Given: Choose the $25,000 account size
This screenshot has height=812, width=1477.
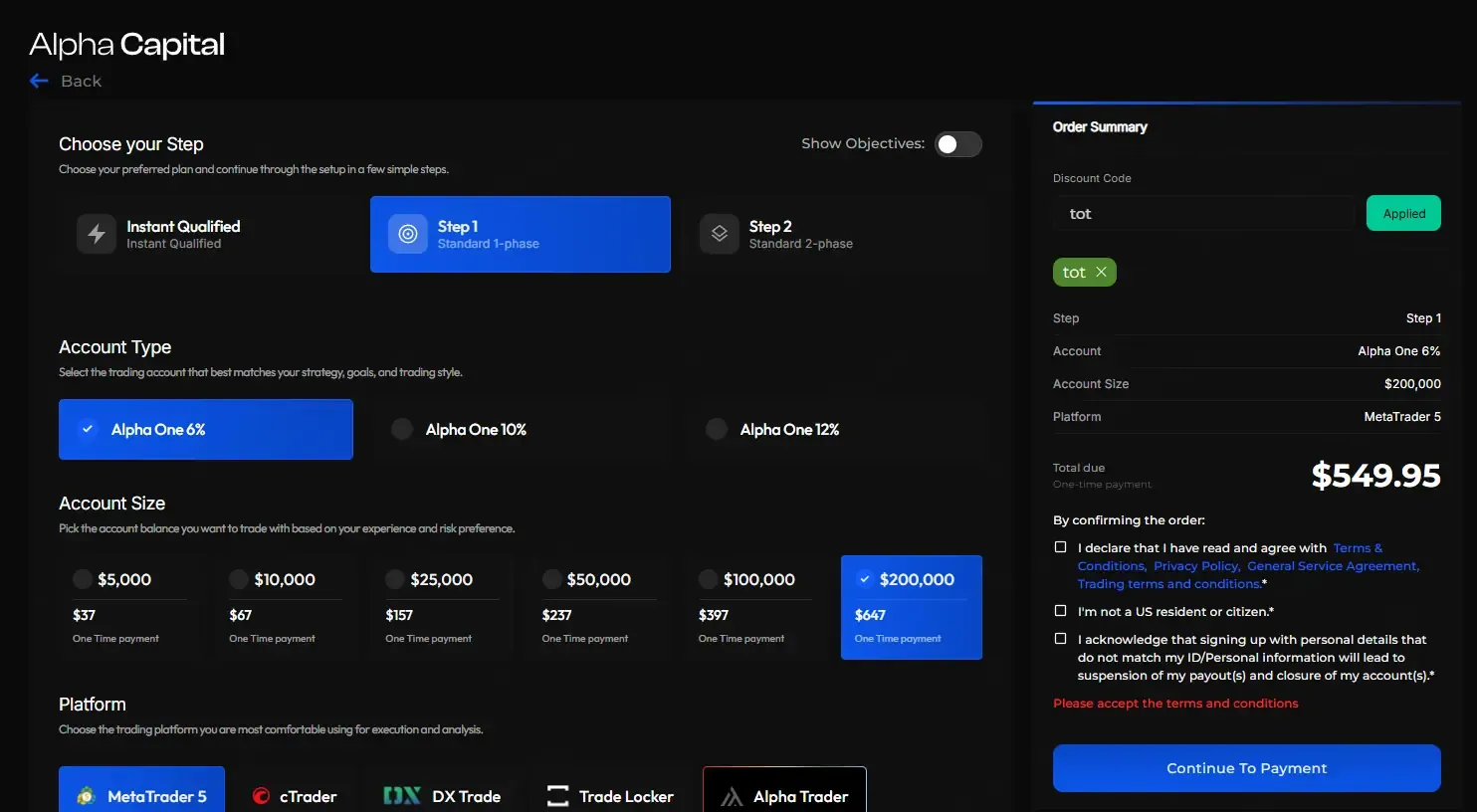Looking at the screenshot, I should [442, 607].
